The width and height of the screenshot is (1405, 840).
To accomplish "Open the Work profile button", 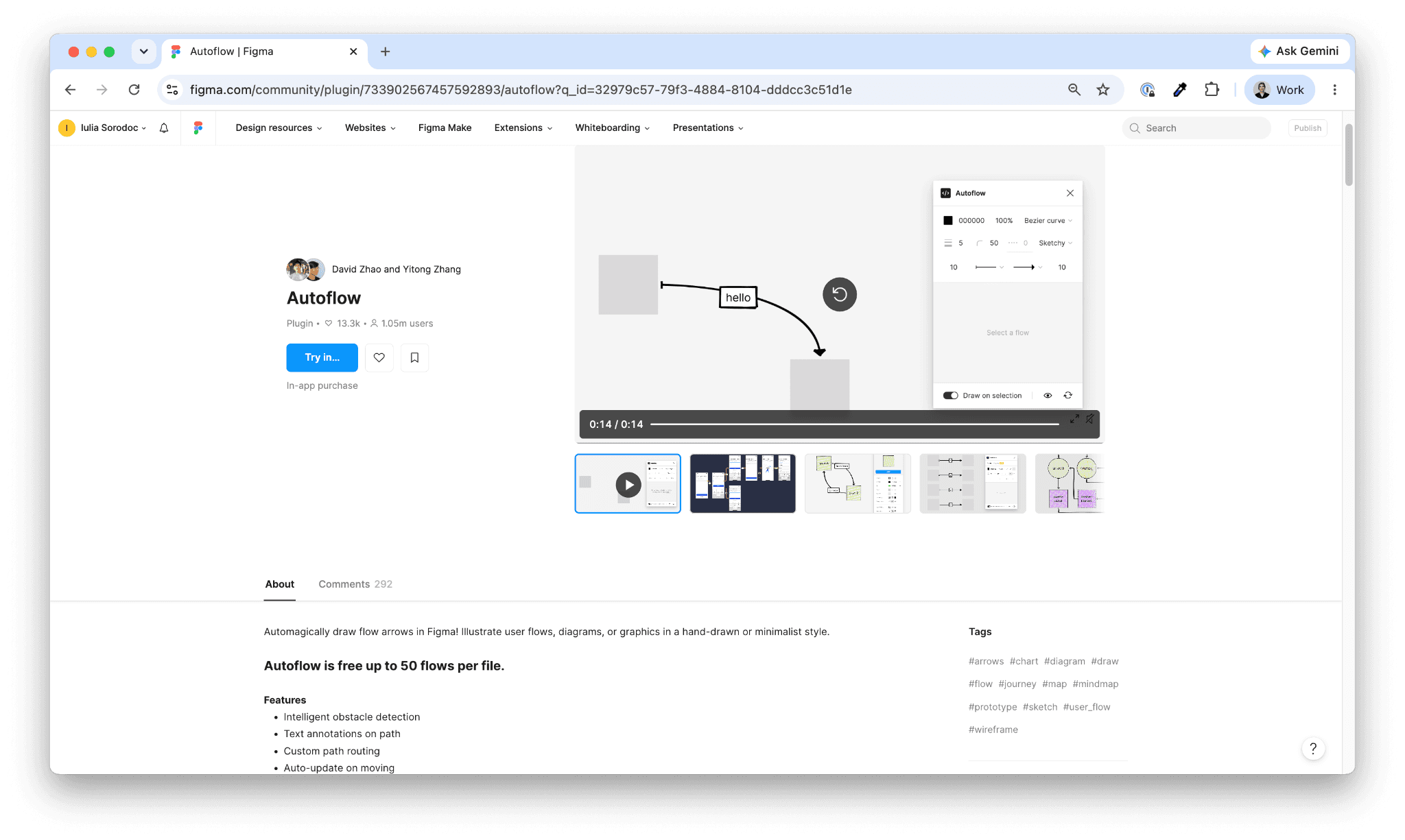I will 1279,90.
